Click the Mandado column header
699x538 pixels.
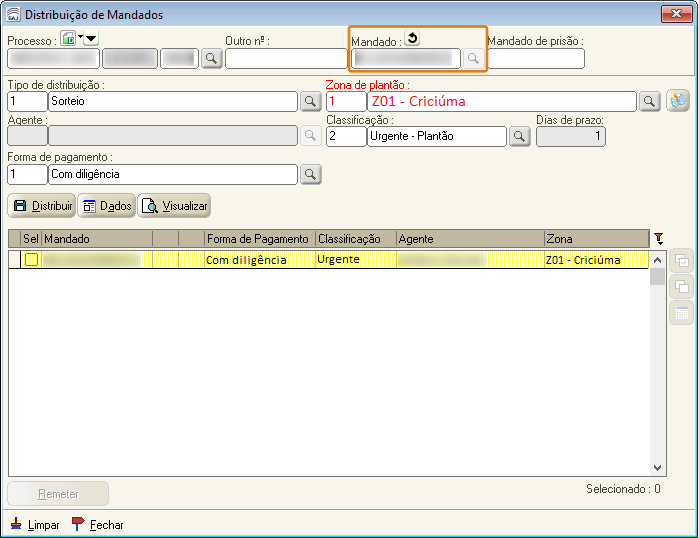point(97,239)
